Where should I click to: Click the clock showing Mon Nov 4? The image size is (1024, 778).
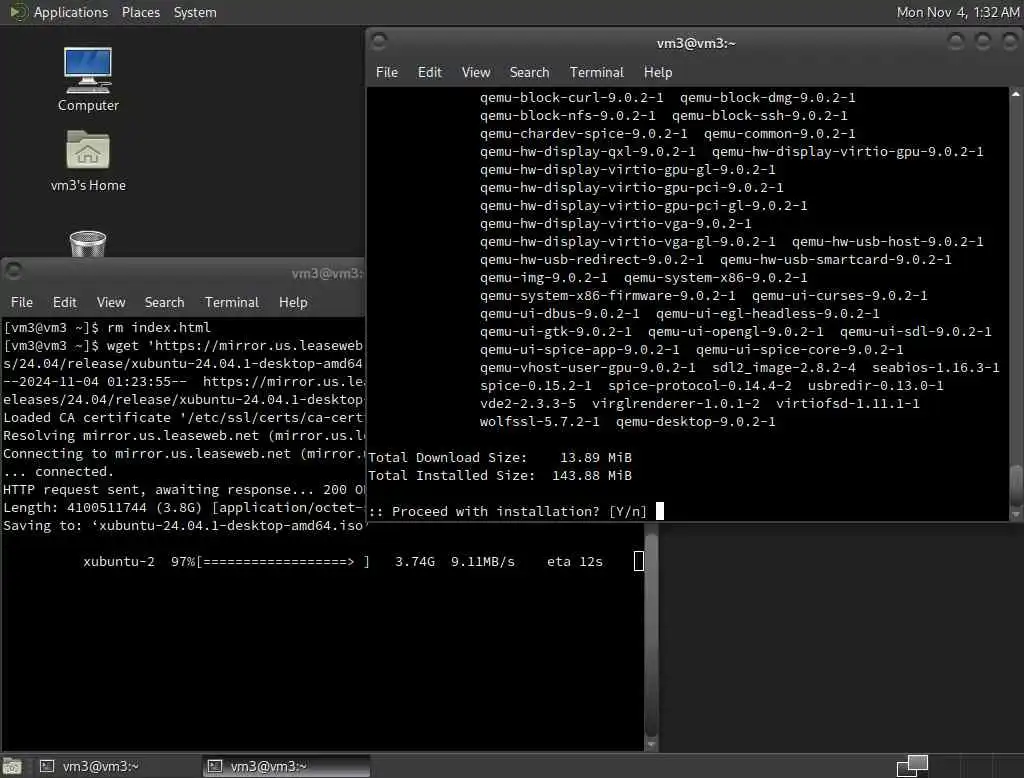957,12
